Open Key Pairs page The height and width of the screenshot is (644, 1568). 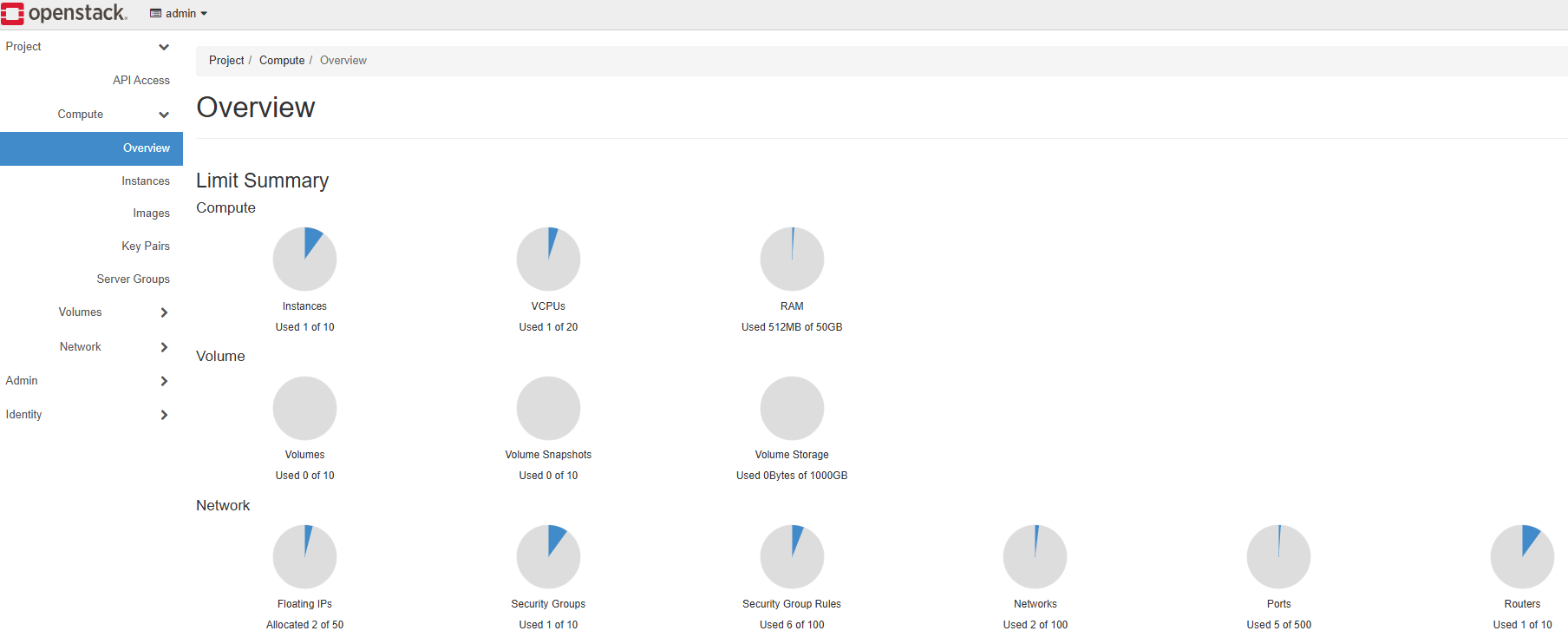coord(146,246)
